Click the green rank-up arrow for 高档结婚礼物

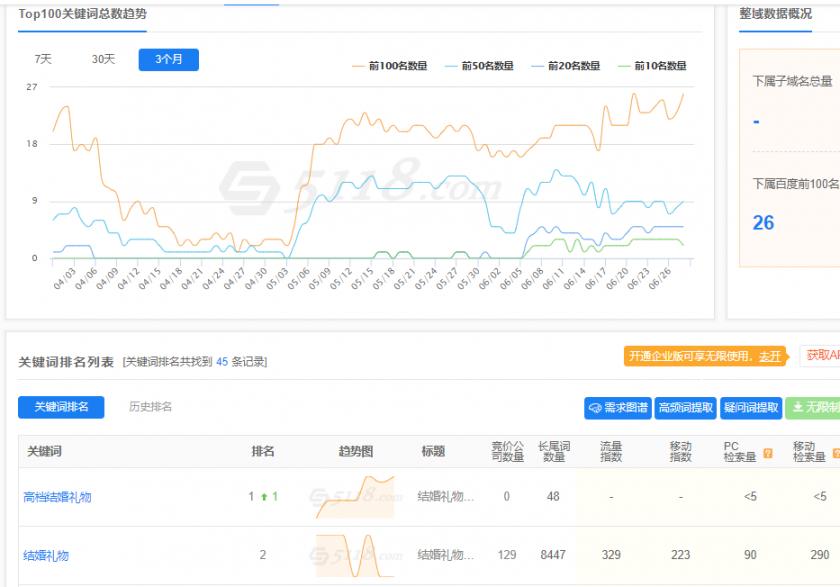coord(264,496)
